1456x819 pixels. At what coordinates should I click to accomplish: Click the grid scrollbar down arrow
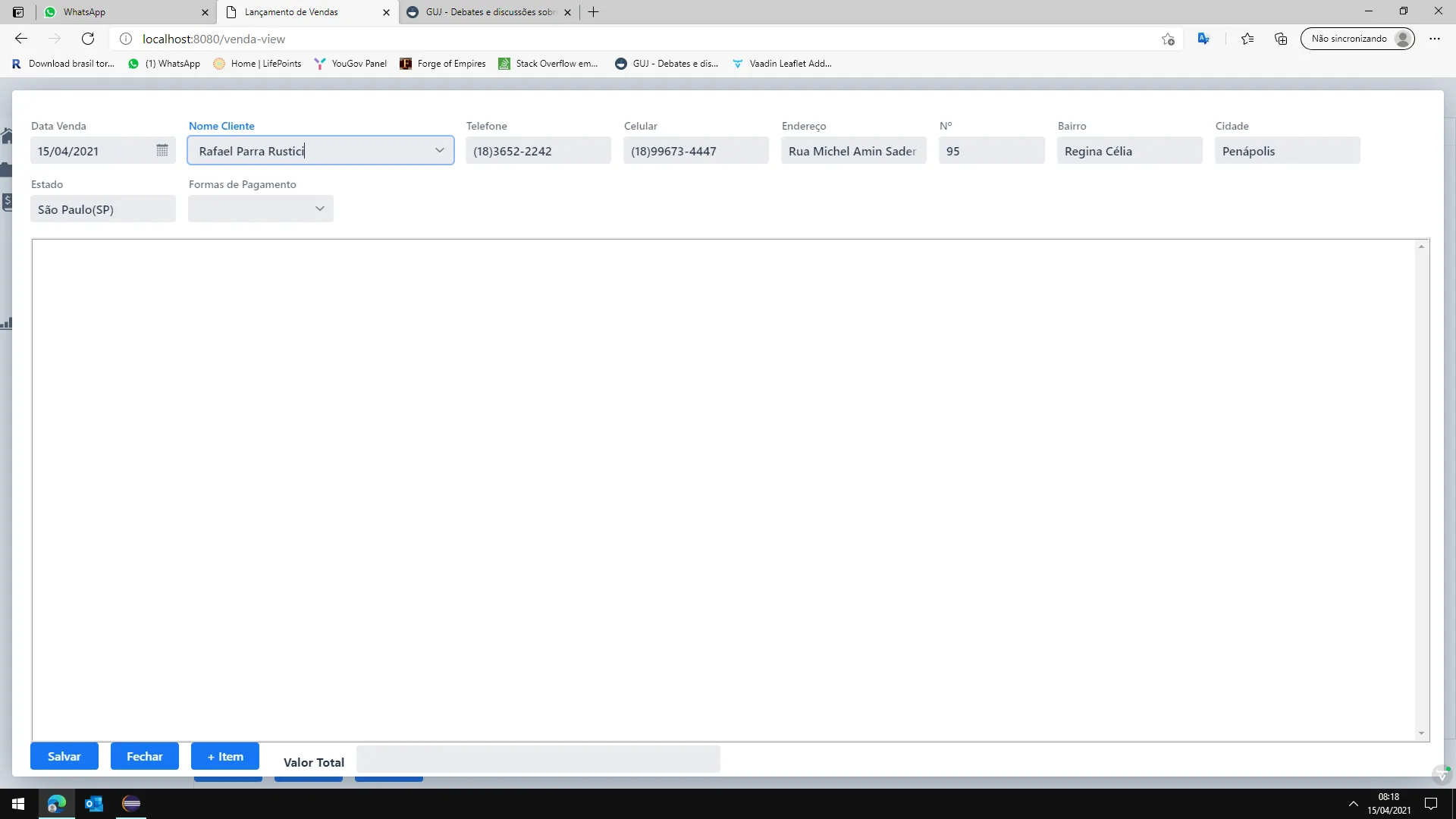1421,733
